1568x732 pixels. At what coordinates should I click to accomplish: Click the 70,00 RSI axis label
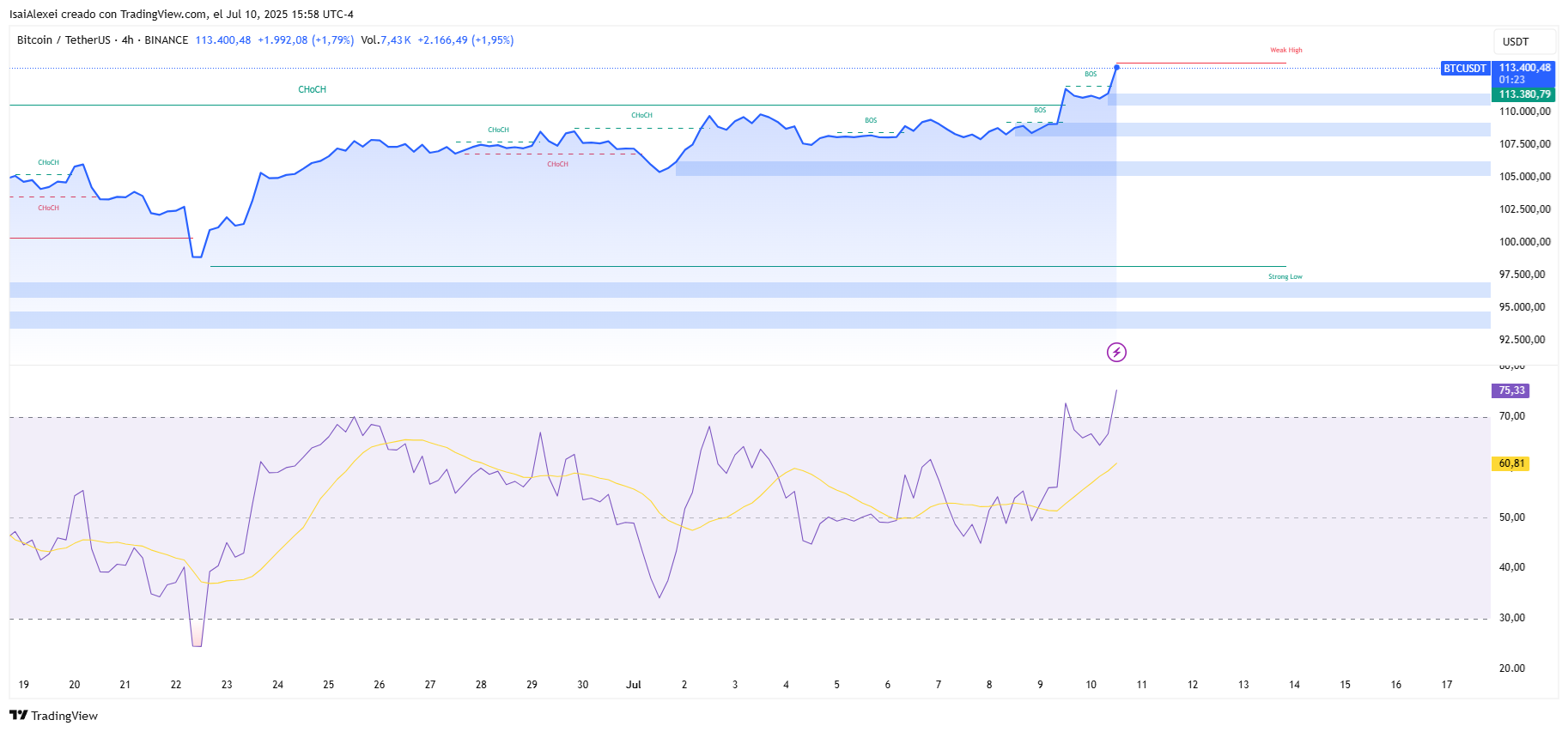pyautogui.click(x=1512, y=416)
